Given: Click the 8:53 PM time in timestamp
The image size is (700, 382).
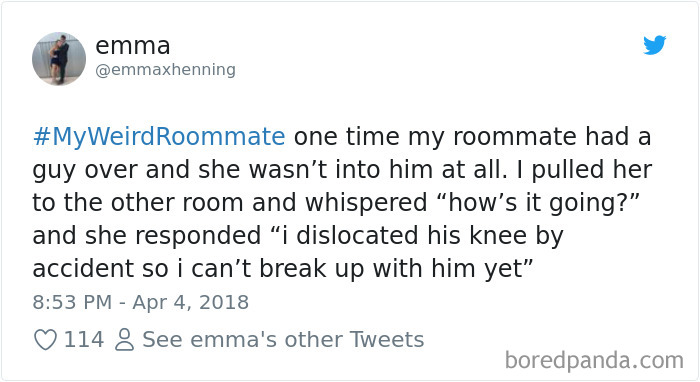Looking at the screenshot, I should tap(72, 302).
